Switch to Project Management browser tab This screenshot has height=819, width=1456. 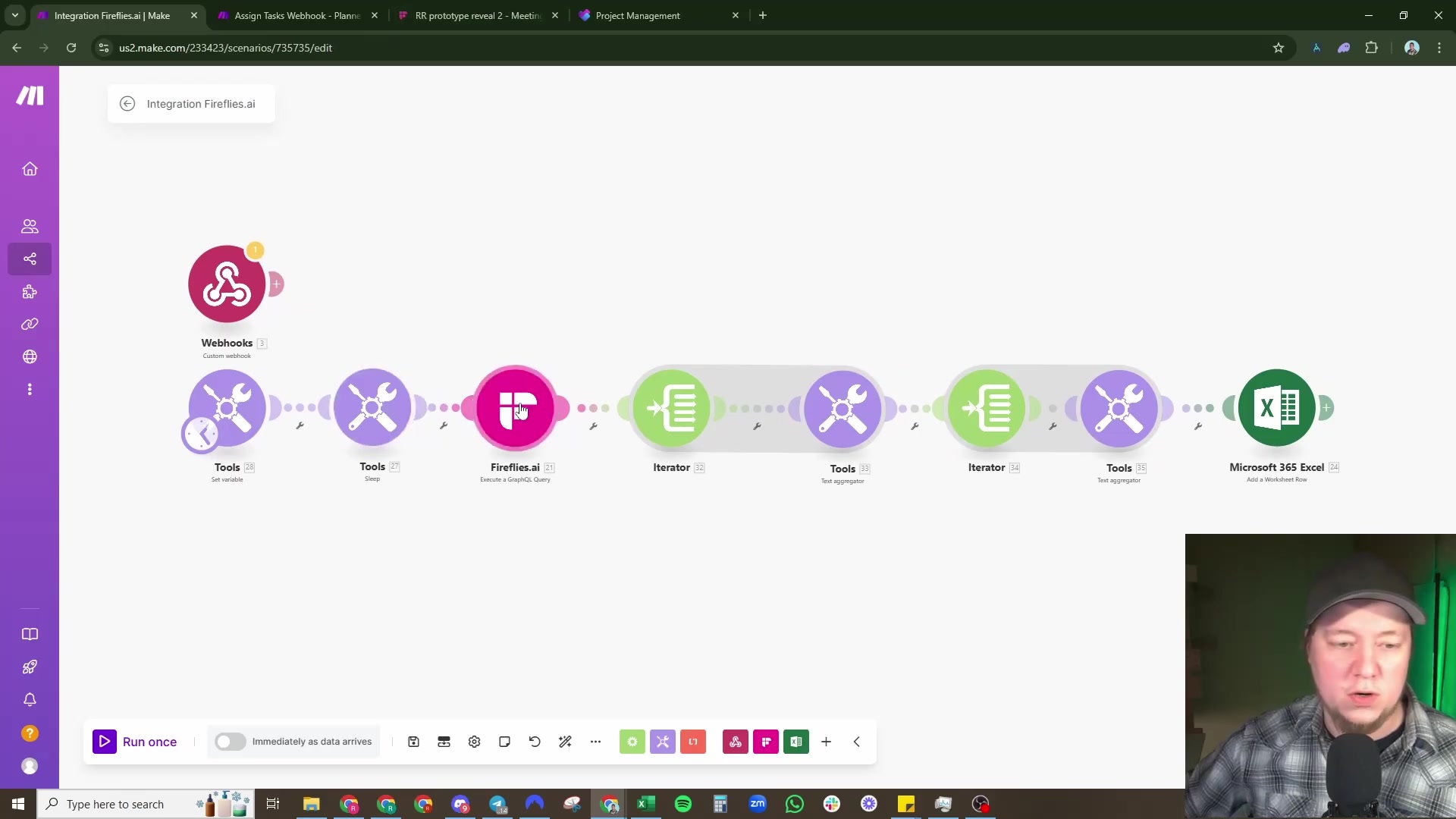[x=658, y=15]
